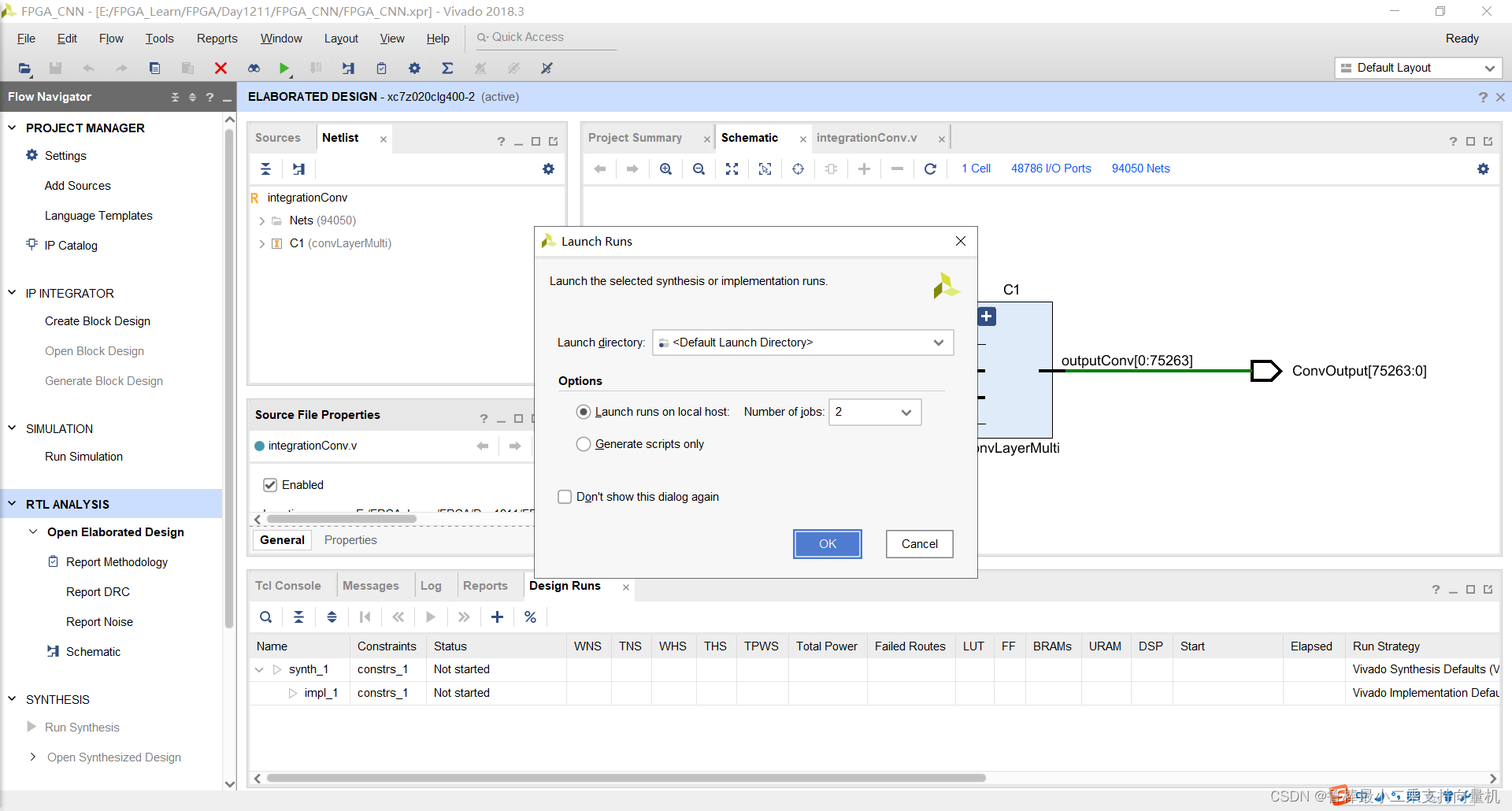Viewport: 1512px width, 811px height.
Task: Open the Reports menu
Action: click(x=217, y=39)
